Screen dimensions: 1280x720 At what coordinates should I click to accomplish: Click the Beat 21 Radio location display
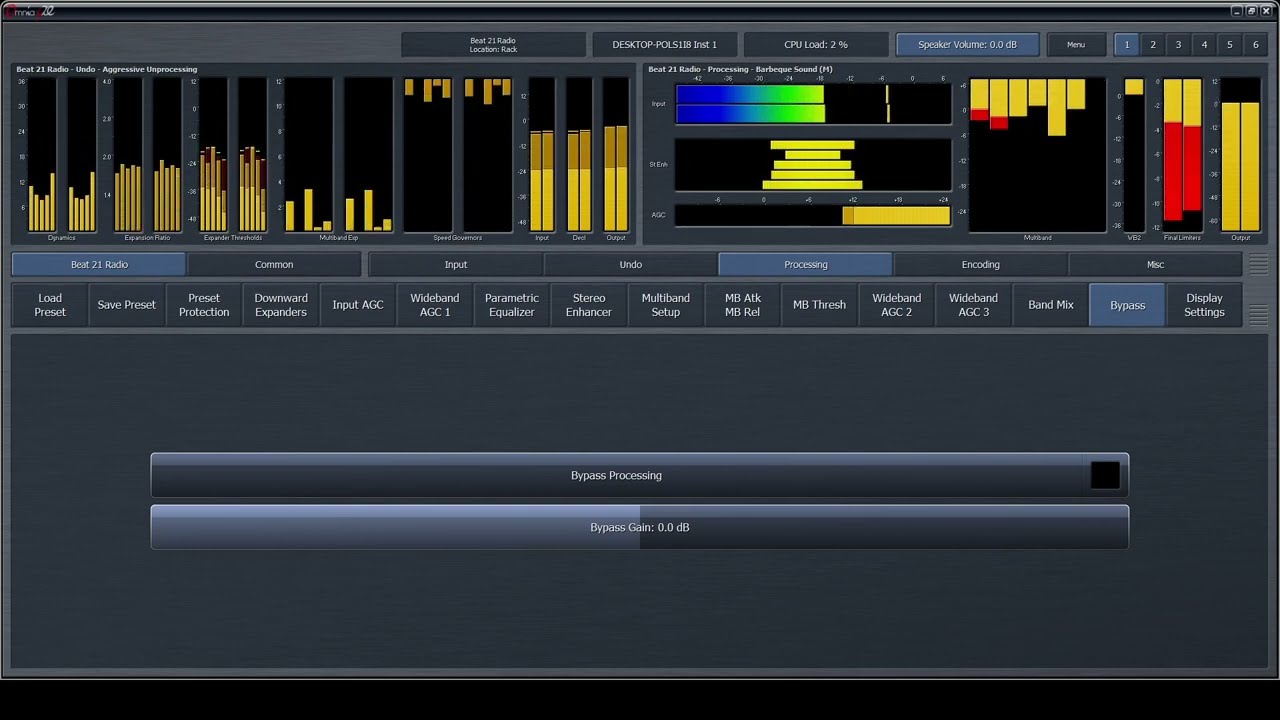493,45
